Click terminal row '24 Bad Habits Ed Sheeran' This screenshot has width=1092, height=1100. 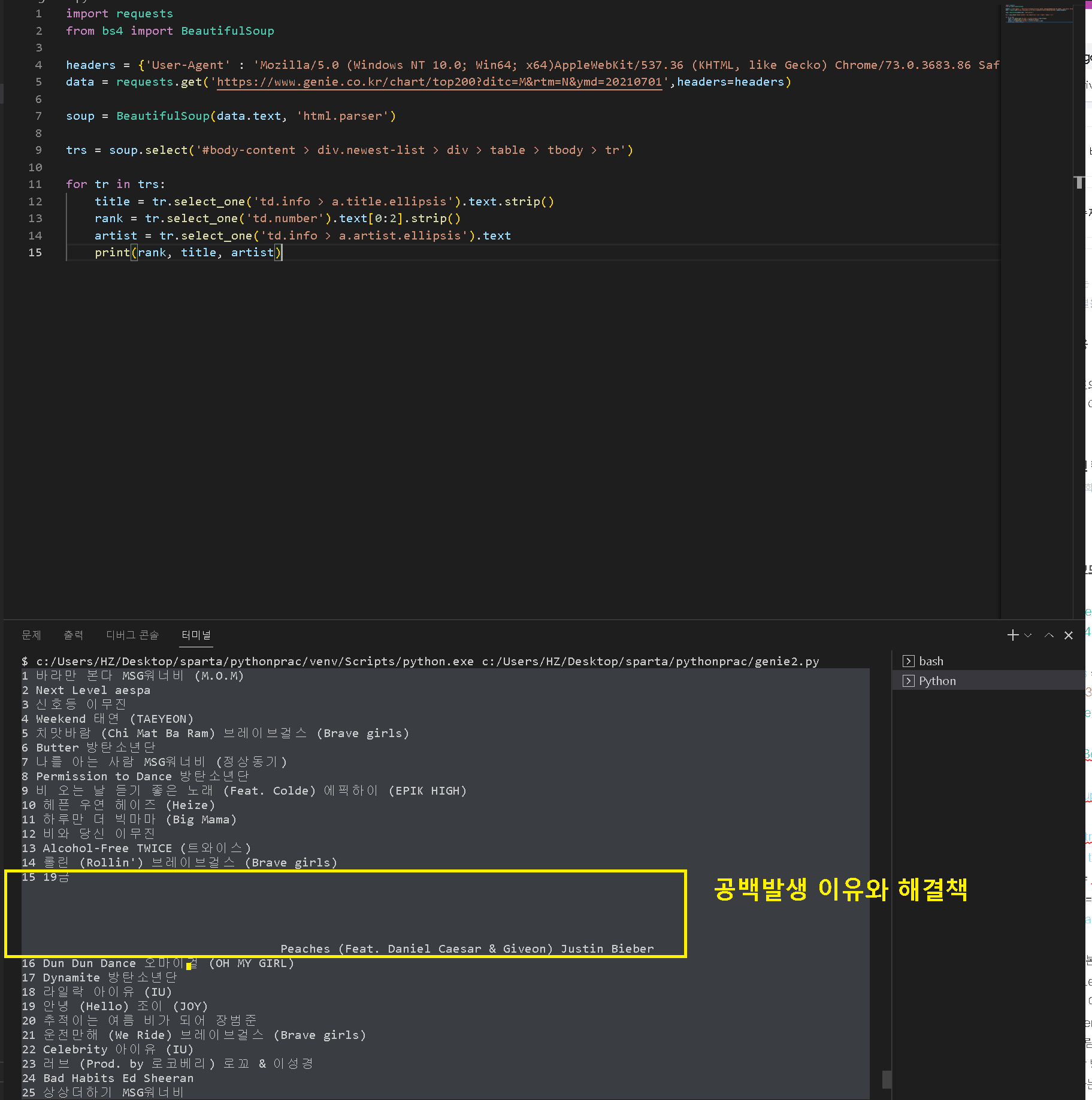pos(108,1078)
